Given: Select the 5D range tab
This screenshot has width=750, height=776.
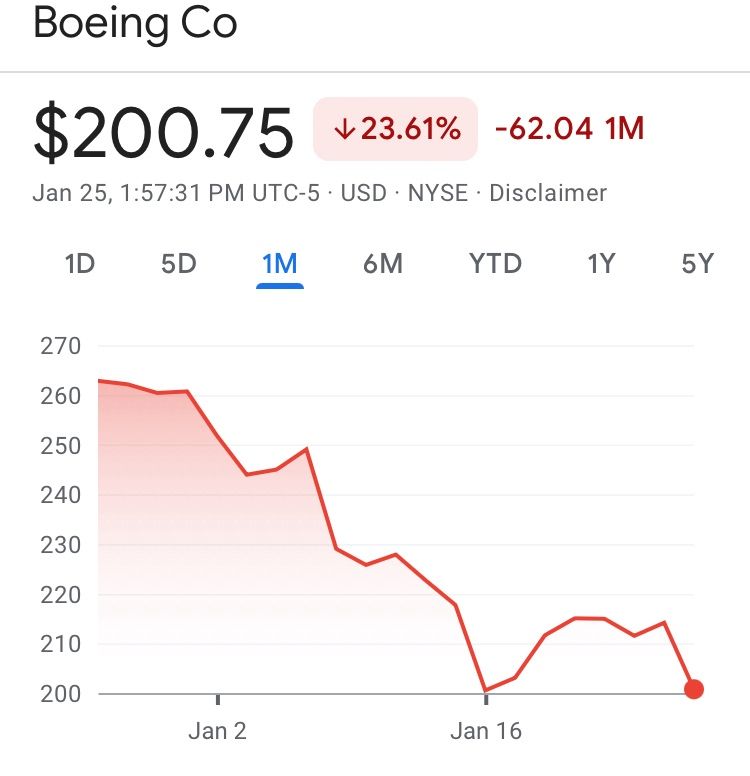Looking at the screenshot, I should (179, 264).
